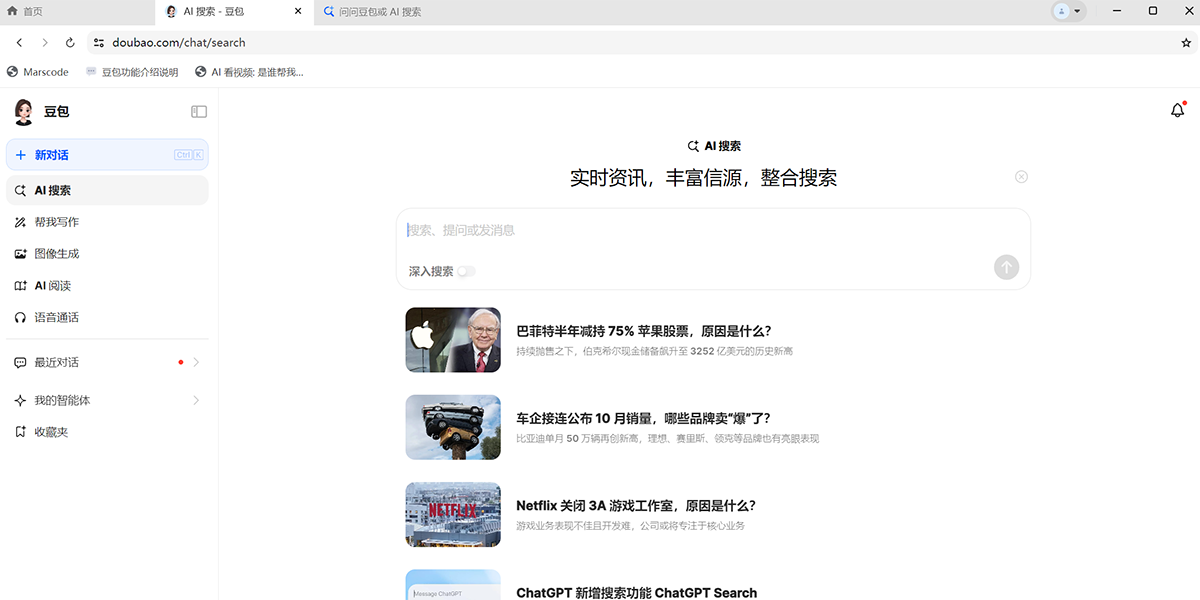
Task: Focus the address bar showing doubao.com/chat/search
Action: [640, 43]
